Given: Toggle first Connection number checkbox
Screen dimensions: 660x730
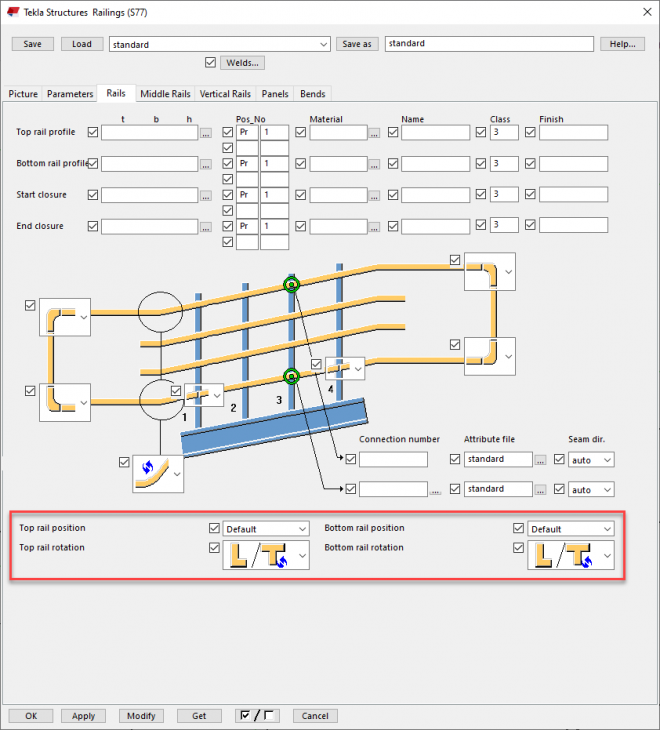Looking at the screenshot, I should click(x=351, y=459).
